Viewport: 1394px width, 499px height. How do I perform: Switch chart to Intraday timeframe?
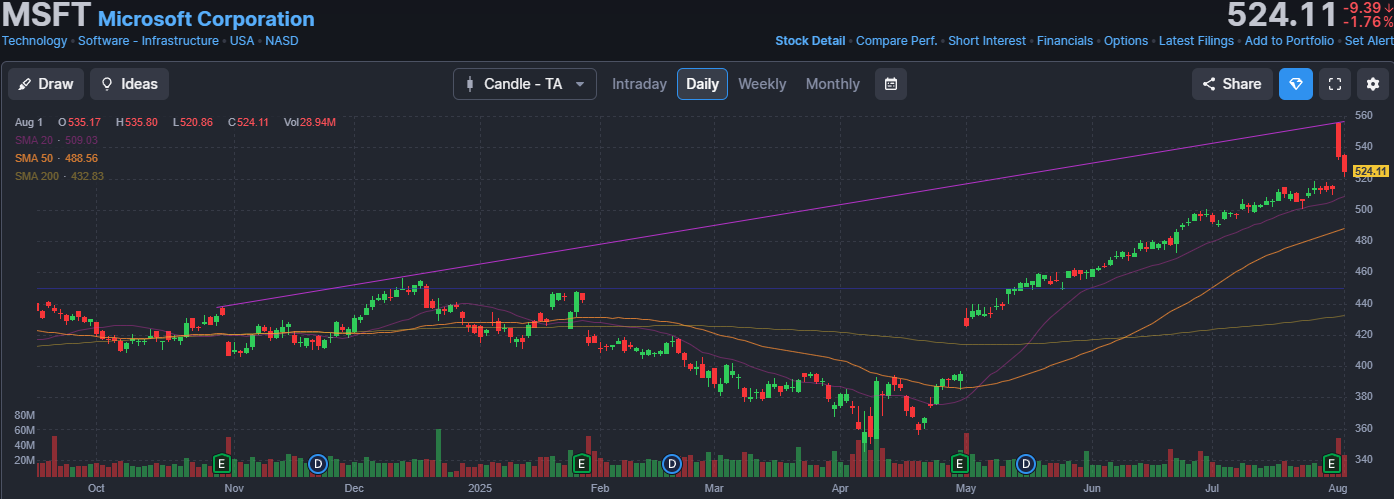click(x=639, y=84)
